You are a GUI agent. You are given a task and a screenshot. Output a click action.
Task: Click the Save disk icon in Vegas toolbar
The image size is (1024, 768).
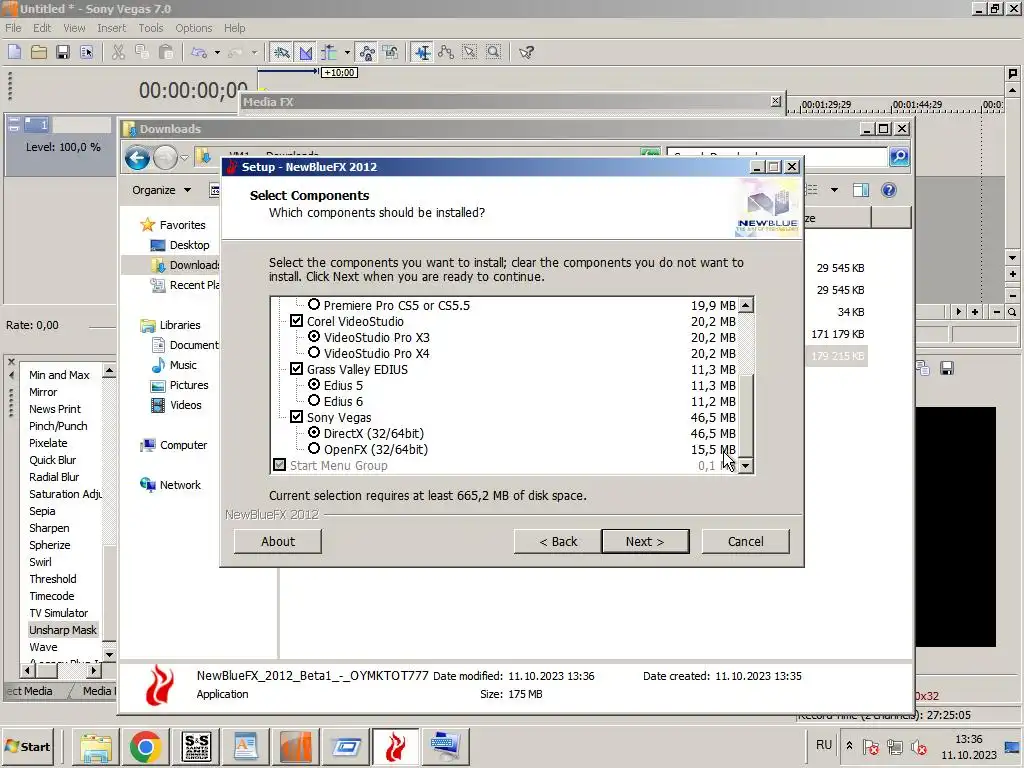coord(63,52)
